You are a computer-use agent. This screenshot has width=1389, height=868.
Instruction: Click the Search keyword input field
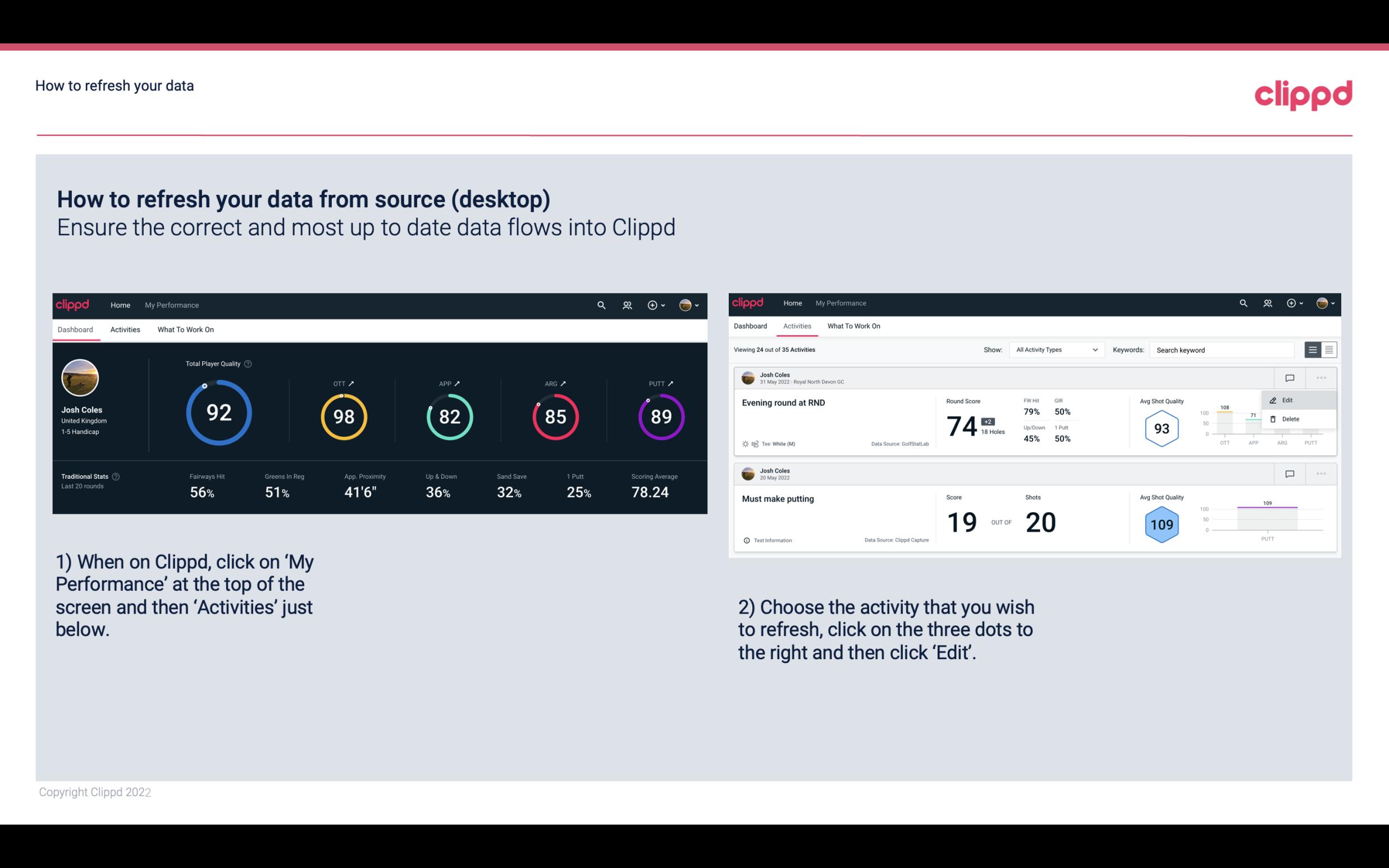tap(1224, 349)
